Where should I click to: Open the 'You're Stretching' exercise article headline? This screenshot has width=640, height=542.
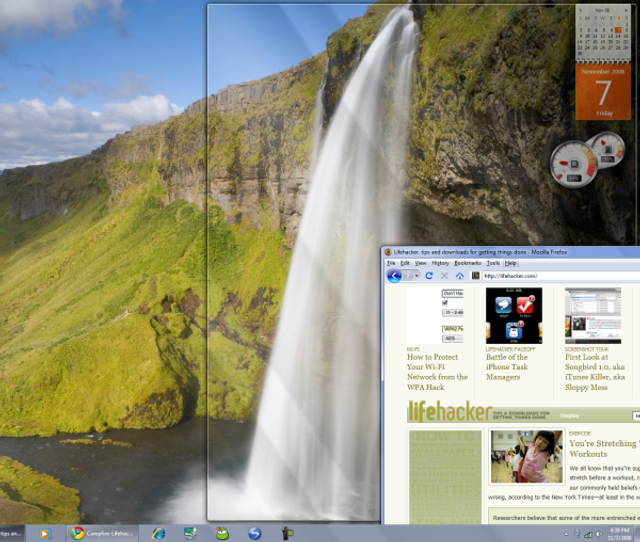click(604, 448)
